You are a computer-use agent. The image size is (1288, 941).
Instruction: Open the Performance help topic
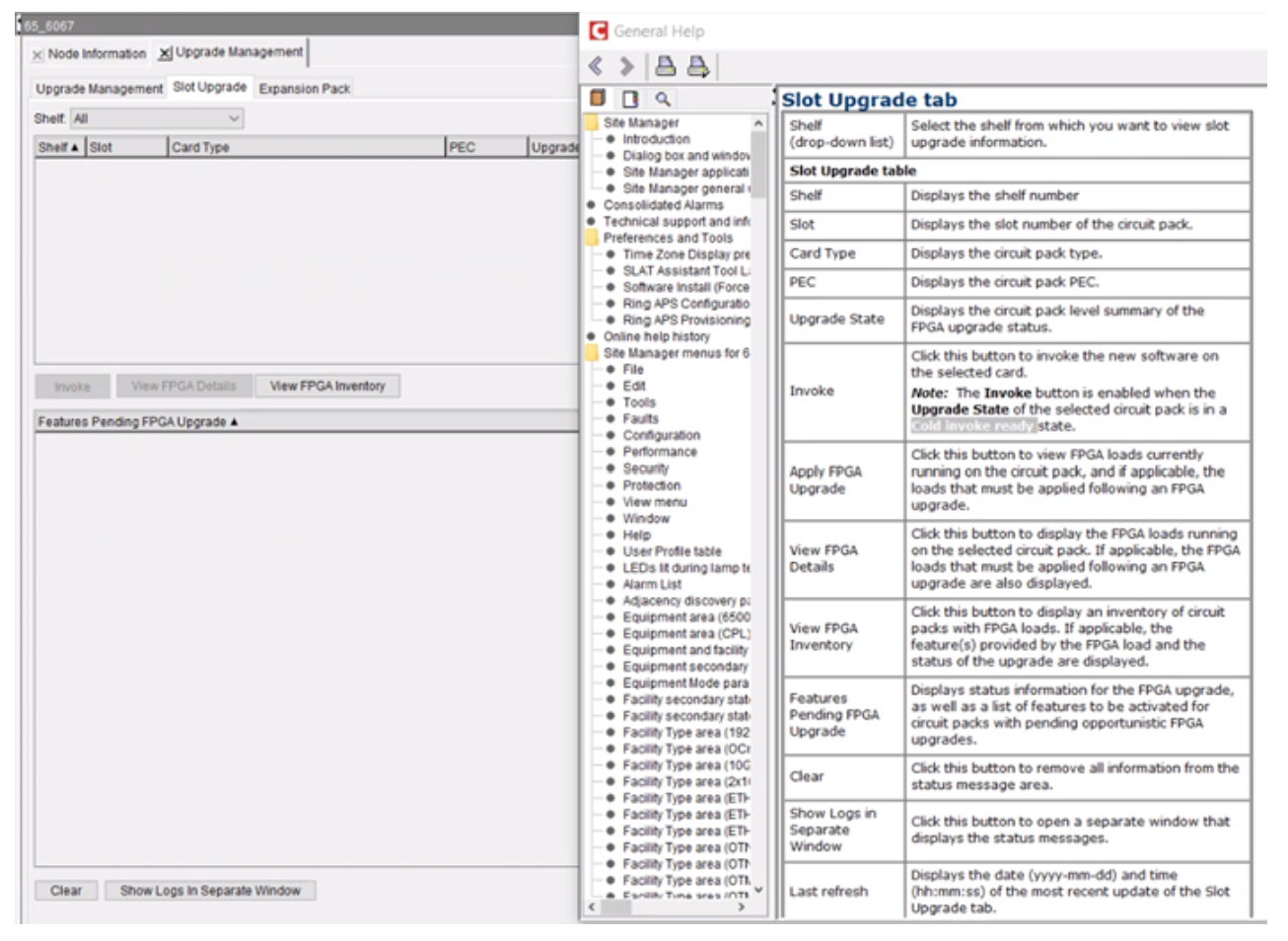coord(659,452)
